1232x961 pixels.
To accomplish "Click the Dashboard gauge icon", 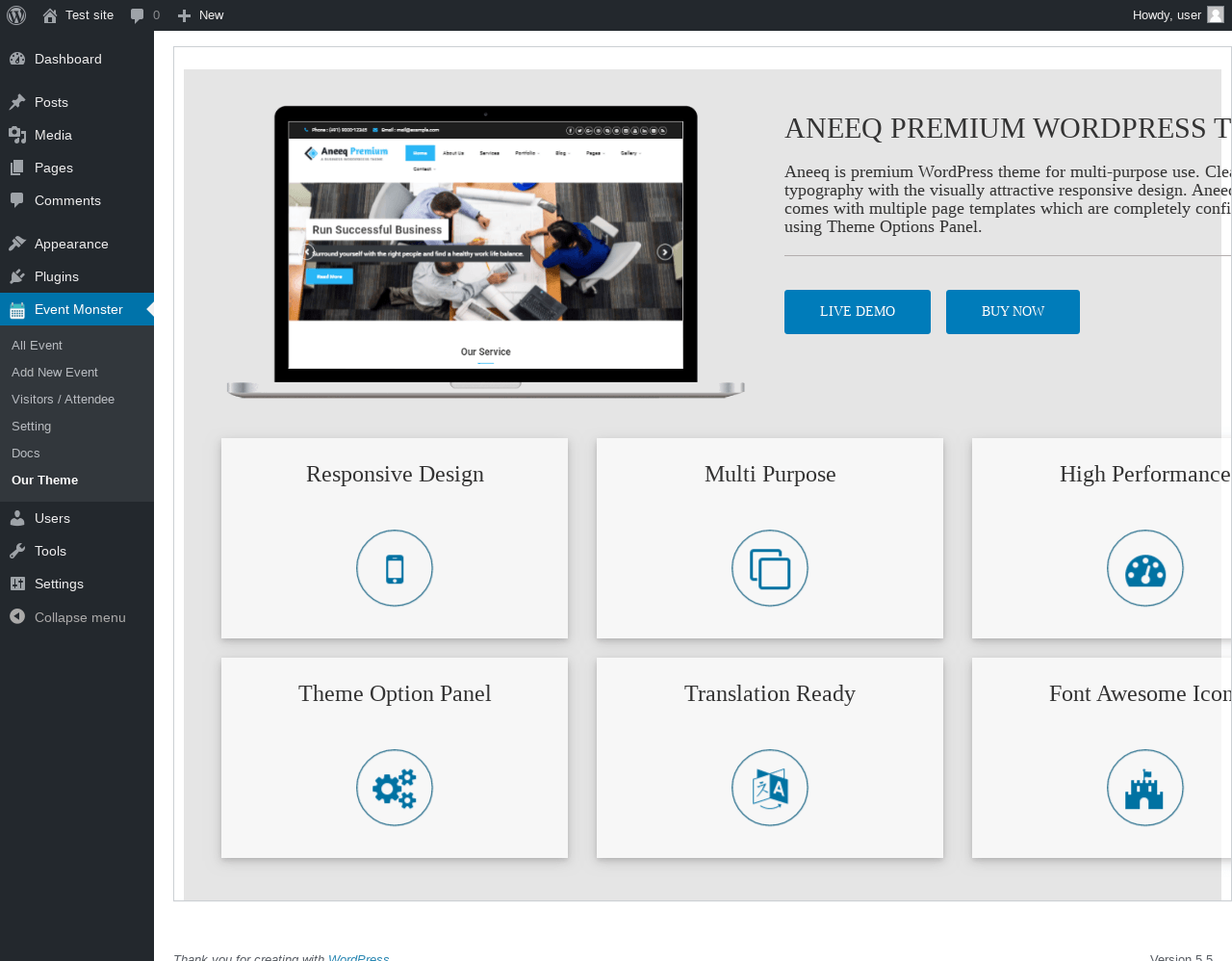I will coord(17,59).
